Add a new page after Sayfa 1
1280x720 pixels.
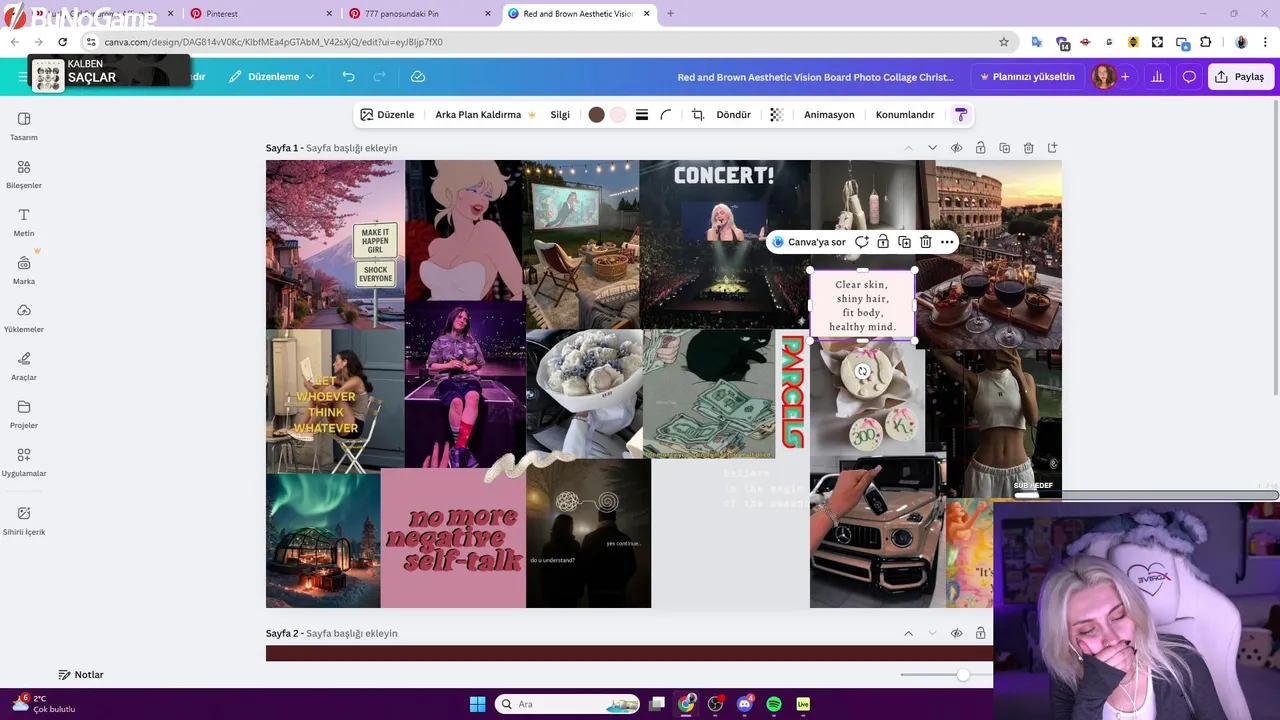click(1052, 148)
